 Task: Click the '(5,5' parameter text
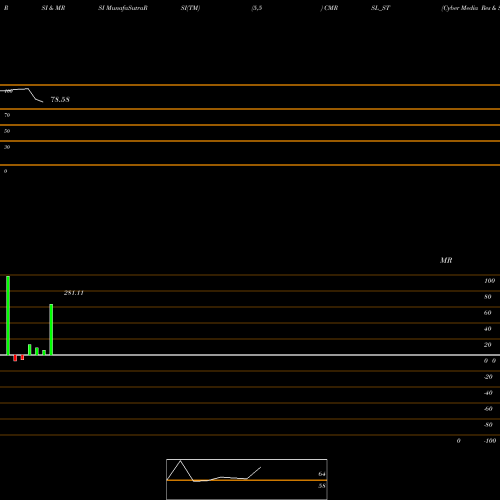tap(257, 8)
